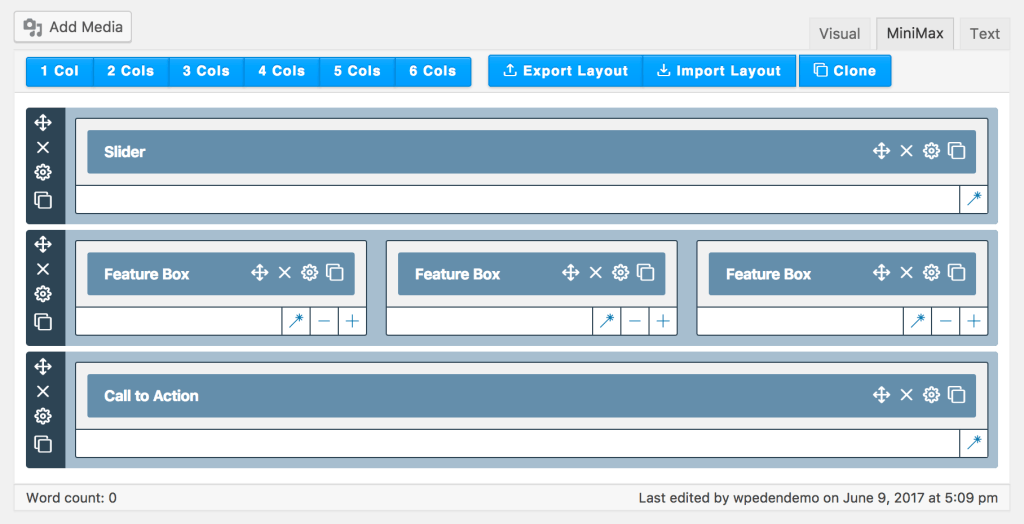Open settings gear of first Feature Box
Screen dimensions: 1024x524
pos(310,273)
